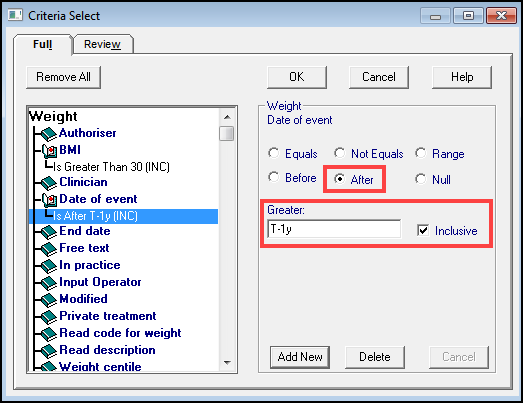Viewport: 523px width, 403px height.
Task: Click the book icon next to Free text
Action: point(49,249)
